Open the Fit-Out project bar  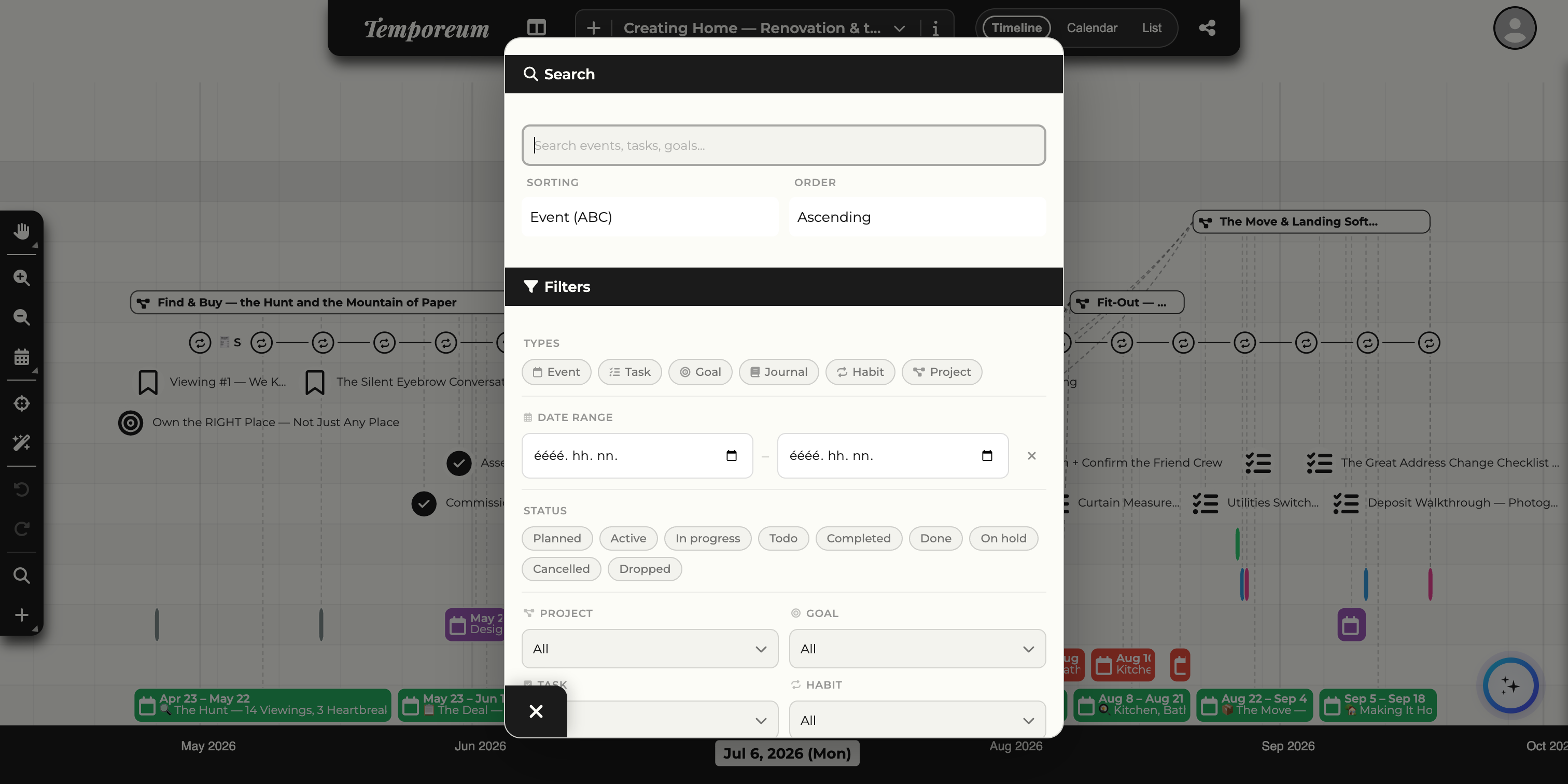point(1127,302)
